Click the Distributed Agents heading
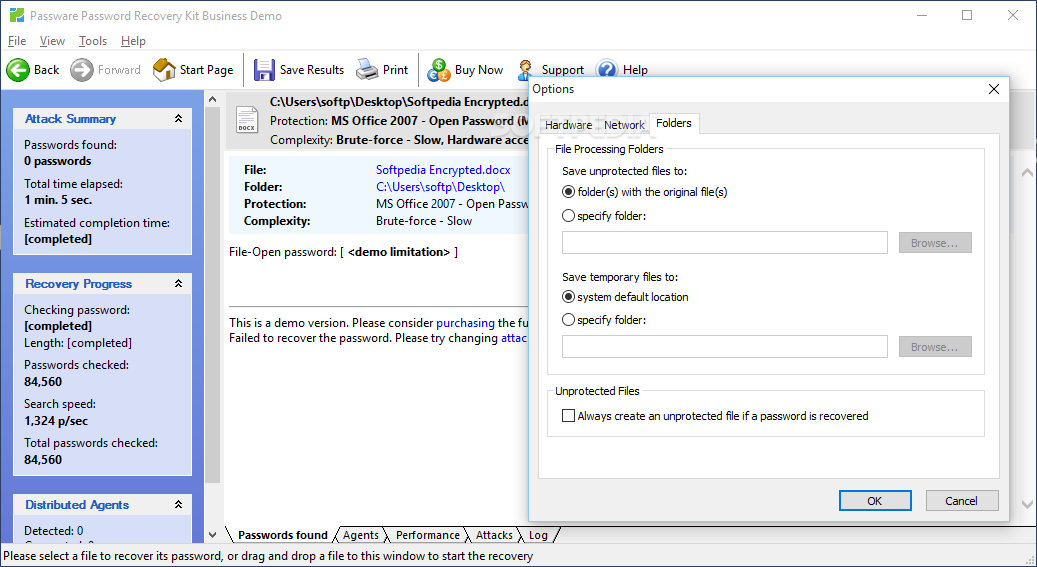Viewport: 1037px width, 567px height. pyautogui.click(x=77, y=505)
